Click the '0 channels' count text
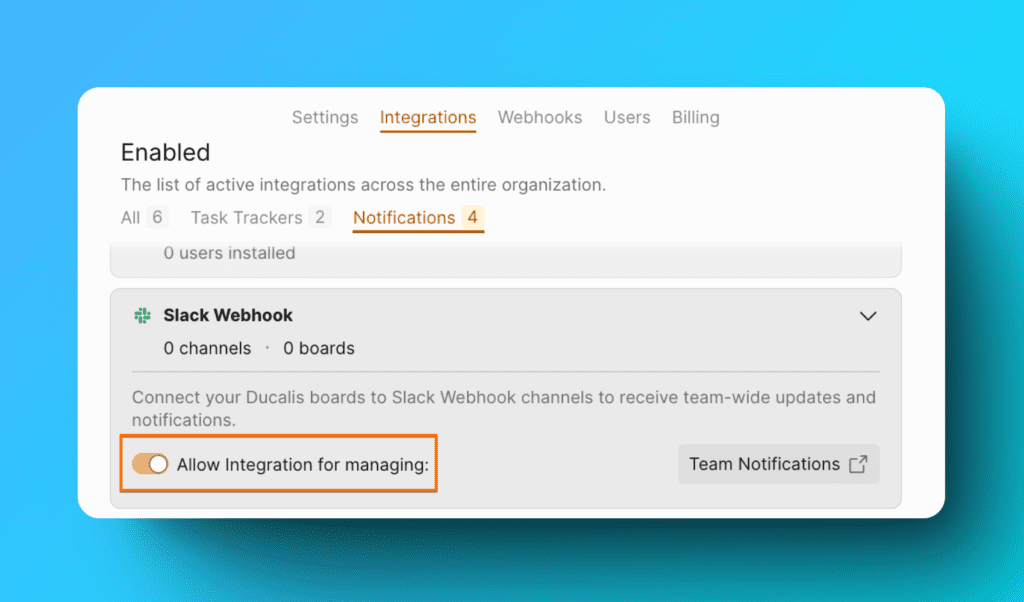1024x602 pixels. pos(207,349)
